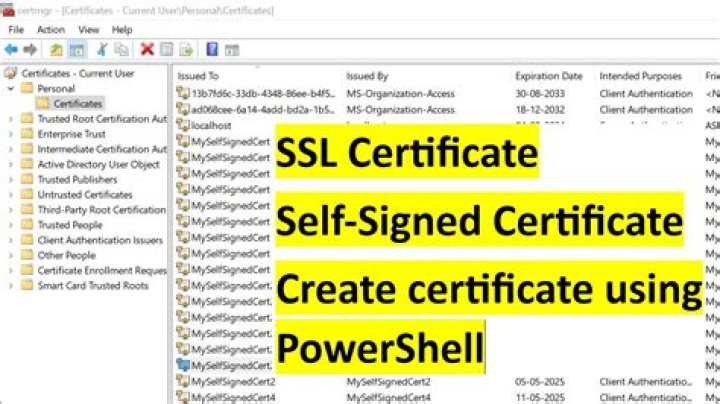Click the Cut scissors toolbar icon

(x=102, y=49)
